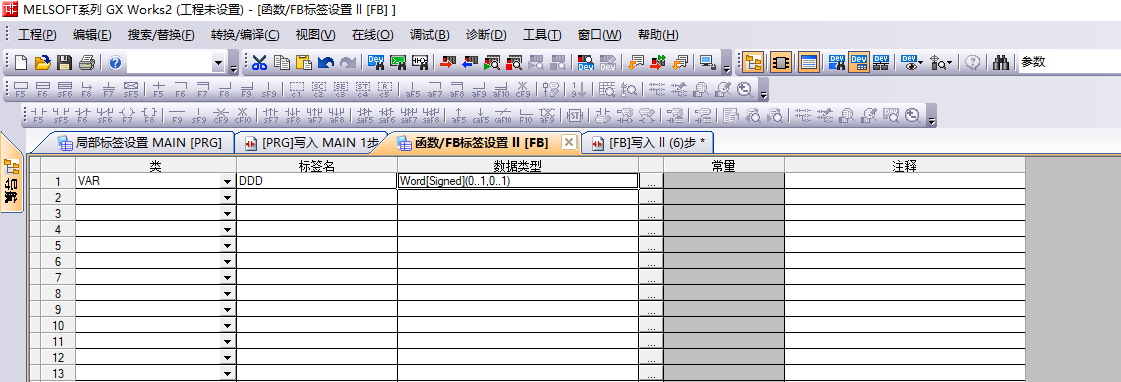This screenshot has height=382, width=1121.
Task: Click the Print icon
Action: [x=87, y=63]
